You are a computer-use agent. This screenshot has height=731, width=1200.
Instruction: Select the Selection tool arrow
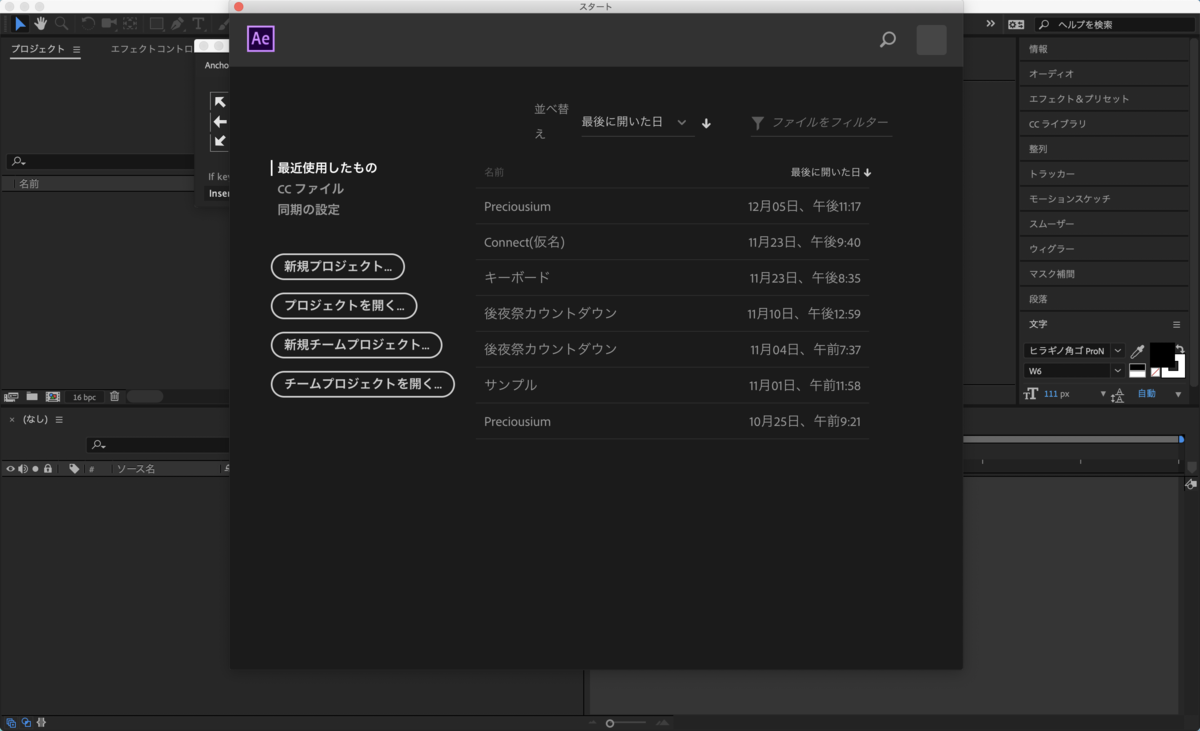20,23
